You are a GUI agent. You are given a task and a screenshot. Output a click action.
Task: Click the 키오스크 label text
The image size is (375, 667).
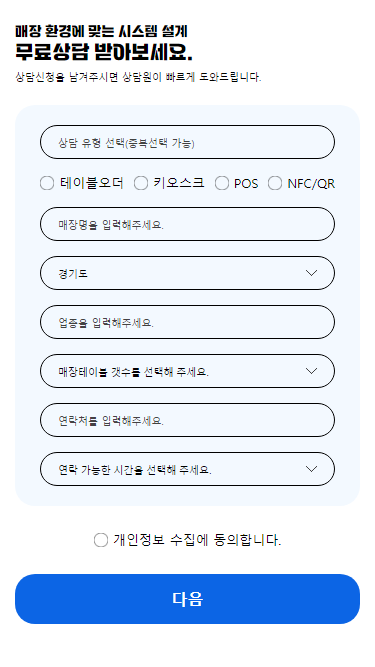pyautogui.click(x=179, y=183)
